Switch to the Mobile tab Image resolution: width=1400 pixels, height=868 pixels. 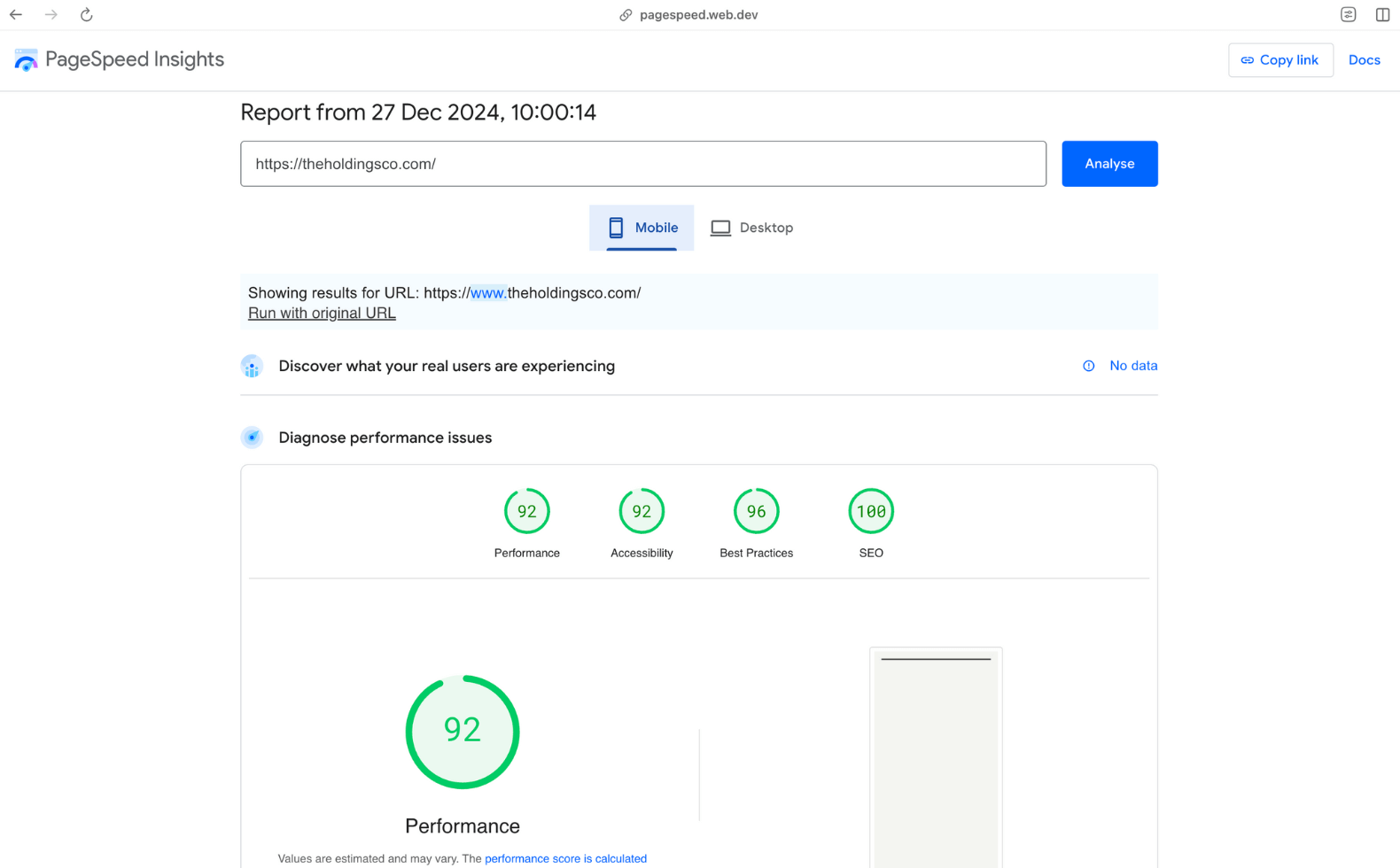pyautogui.click(x=642, y=228)
